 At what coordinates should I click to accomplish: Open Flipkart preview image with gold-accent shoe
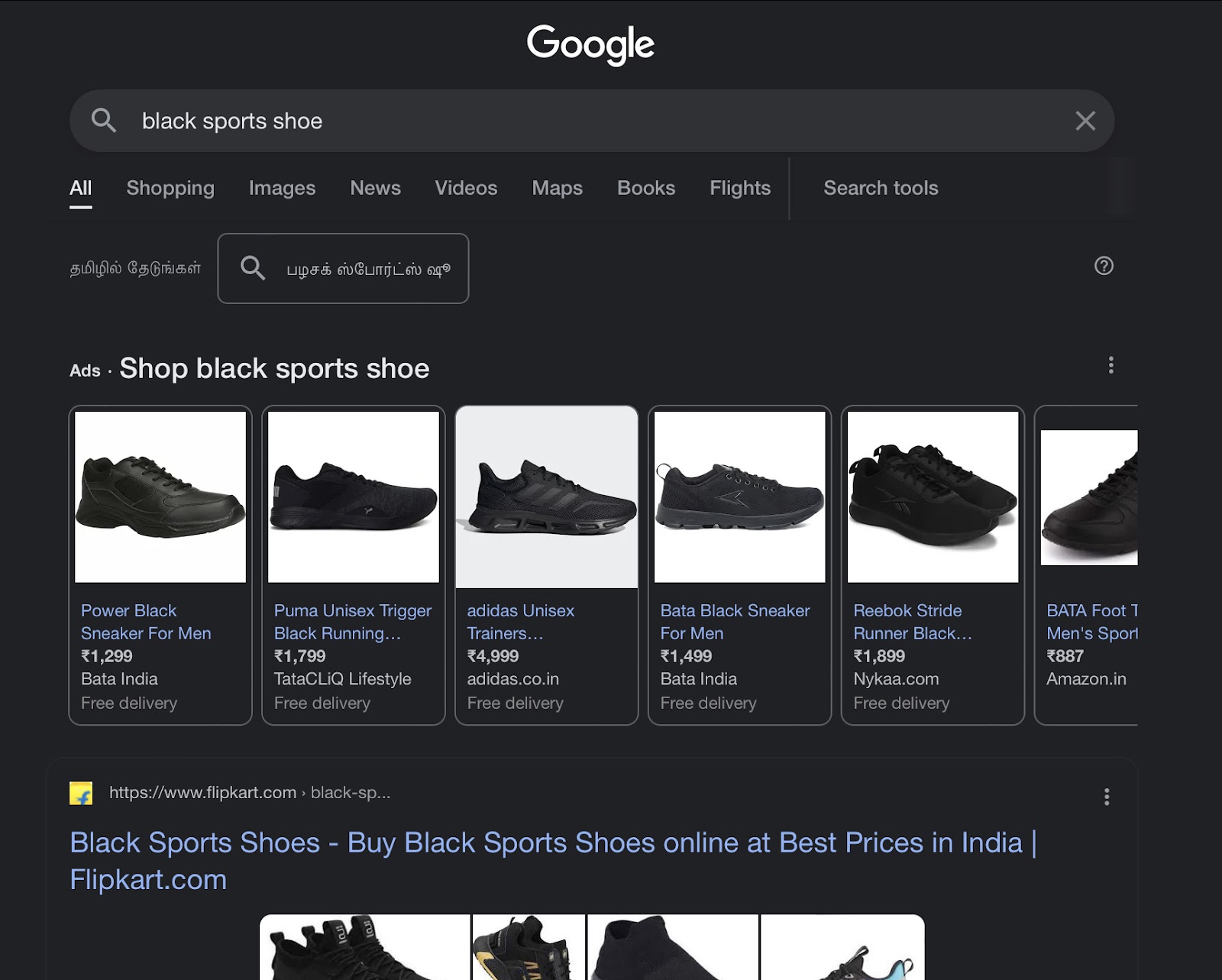coord(529,947)
